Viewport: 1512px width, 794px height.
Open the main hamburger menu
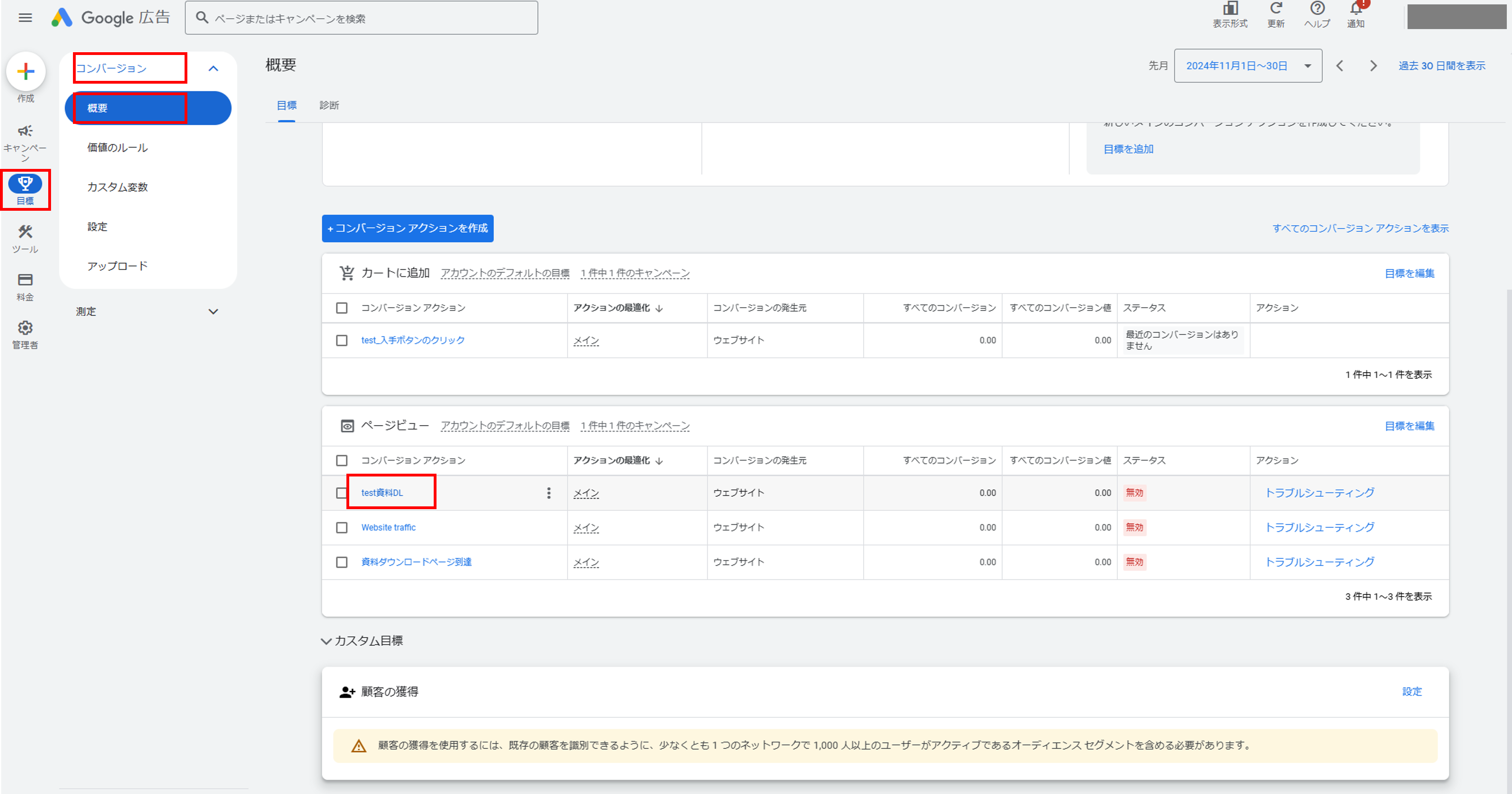pos(25,18)
